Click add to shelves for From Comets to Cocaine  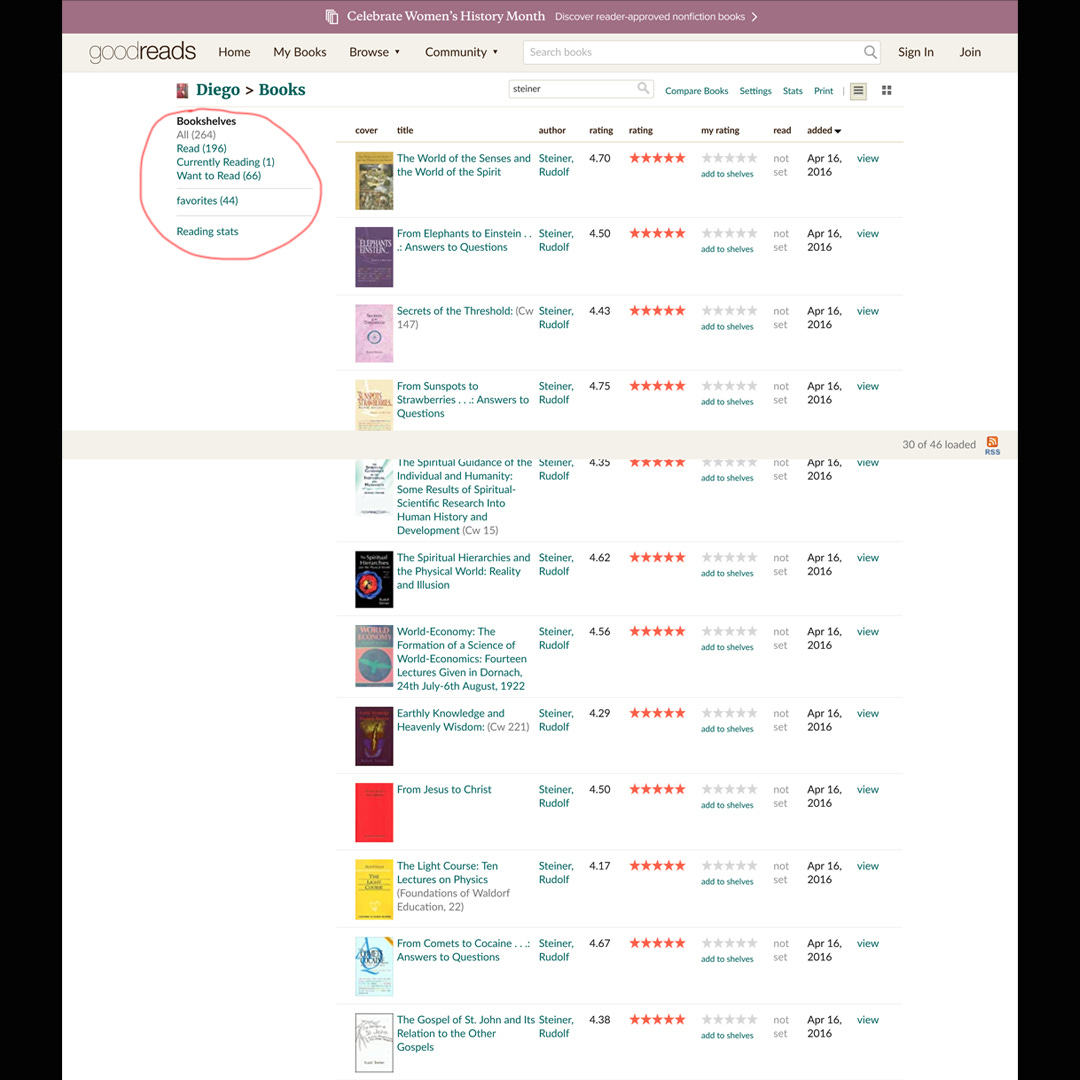pyautogui.click(x=727, y=959)
